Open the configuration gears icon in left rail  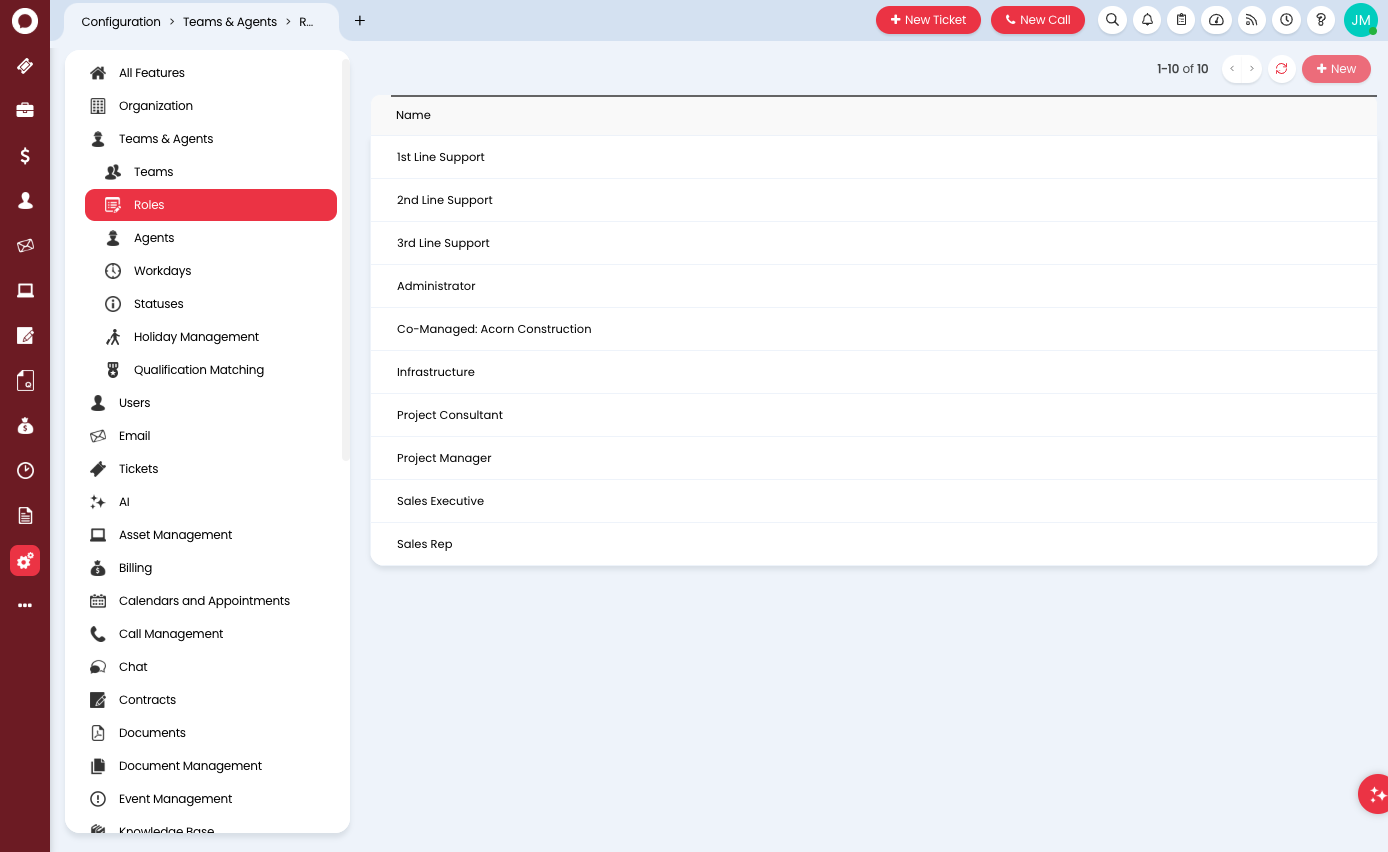pos(25,561)
